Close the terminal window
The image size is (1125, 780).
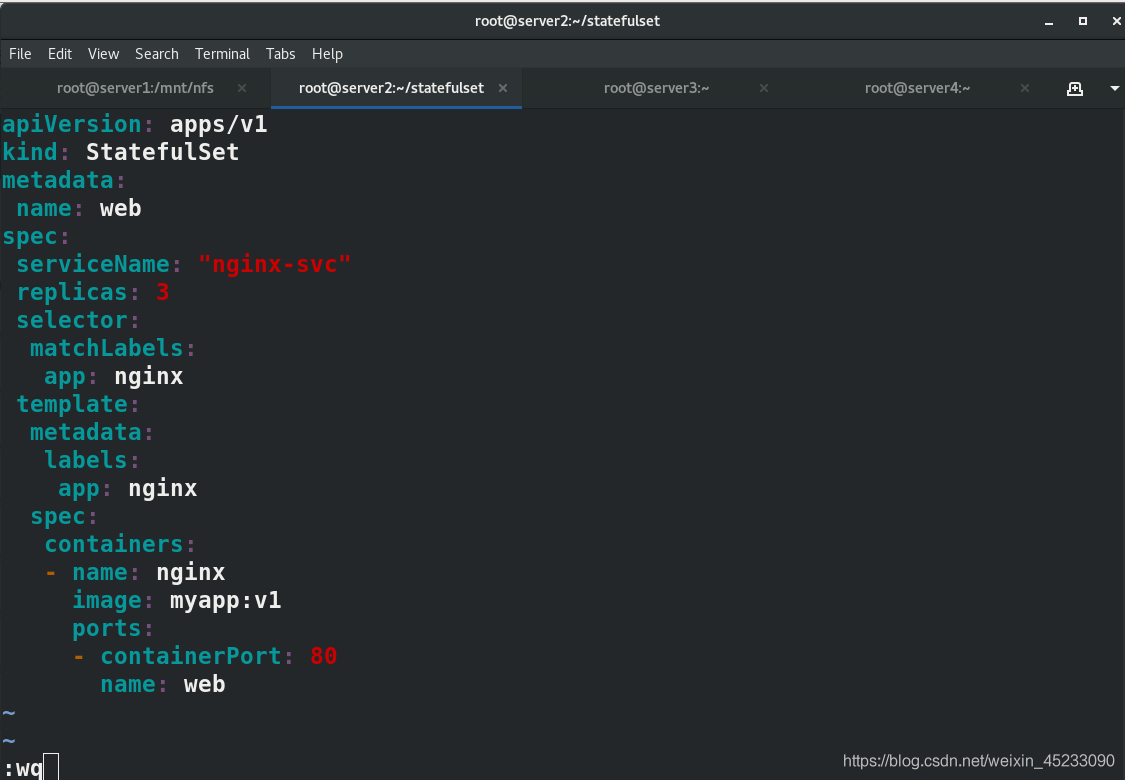1116,22
